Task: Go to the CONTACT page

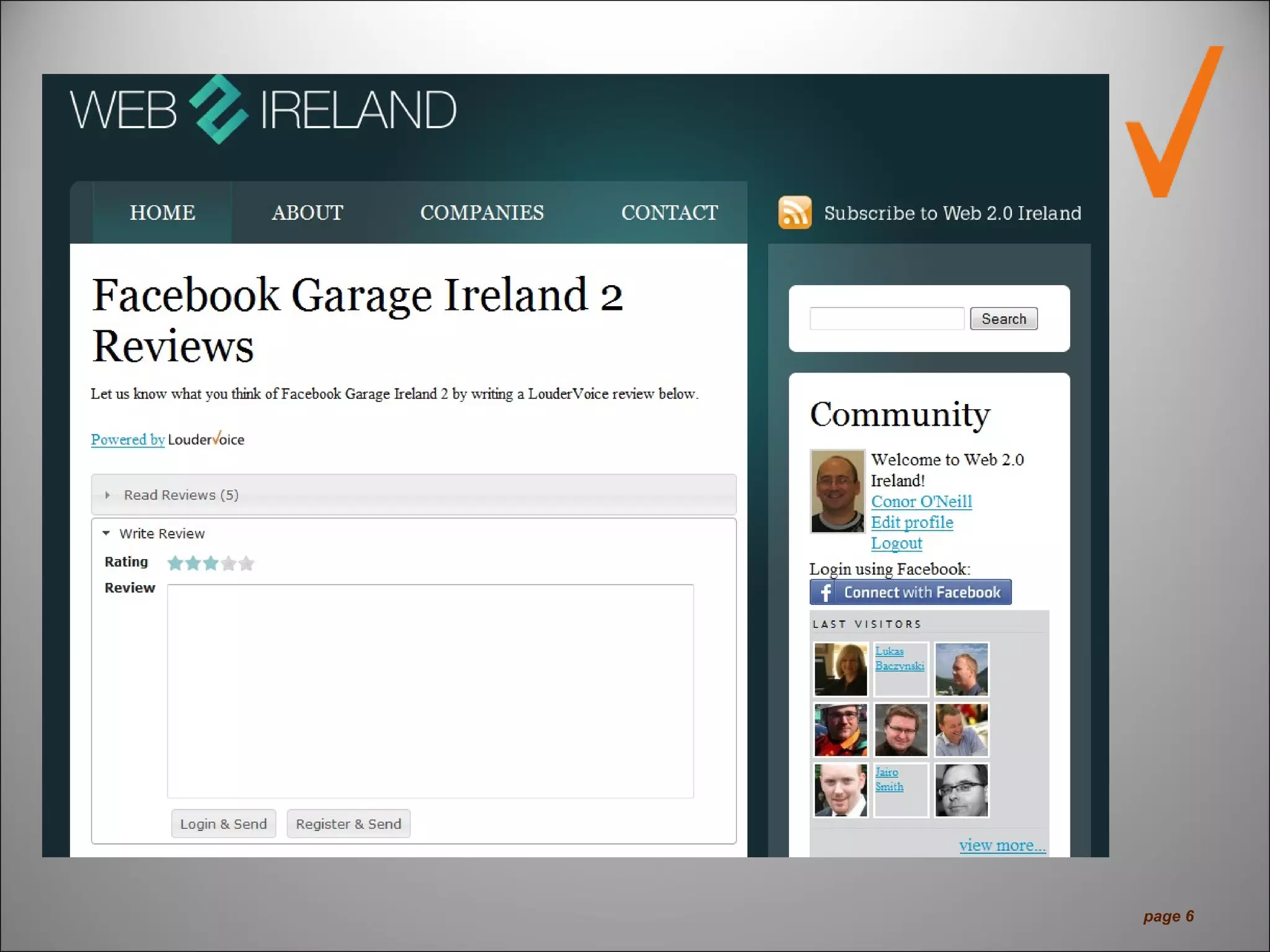Action: [669, 213]
